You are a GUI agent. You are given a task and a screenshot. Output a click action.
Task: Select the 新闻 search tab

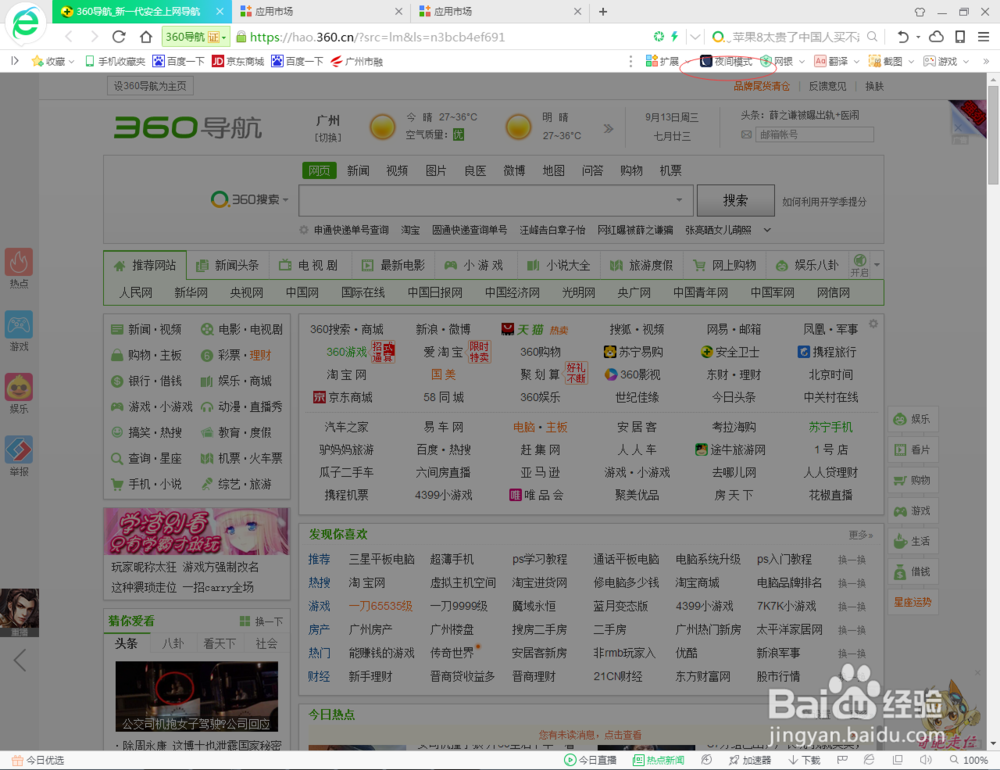358,170
